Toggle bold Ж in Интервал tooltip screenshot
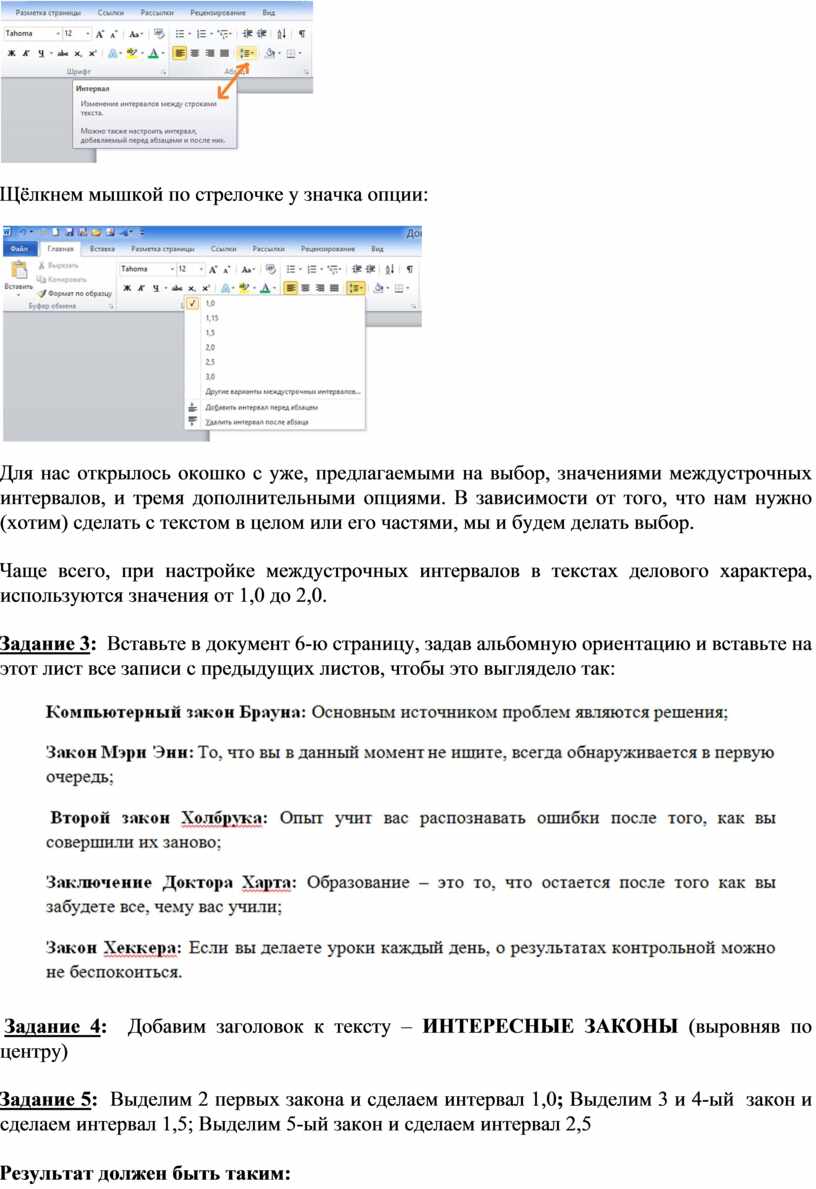 click(x=11, y=53)
